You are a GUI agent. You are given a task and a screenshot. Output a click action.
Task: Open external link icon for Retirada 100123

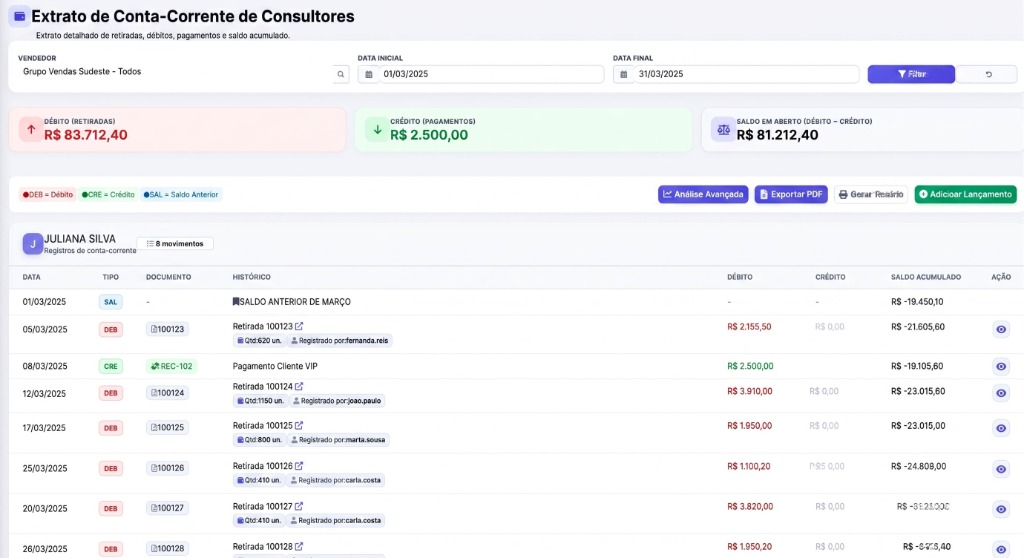pos(298,326)
